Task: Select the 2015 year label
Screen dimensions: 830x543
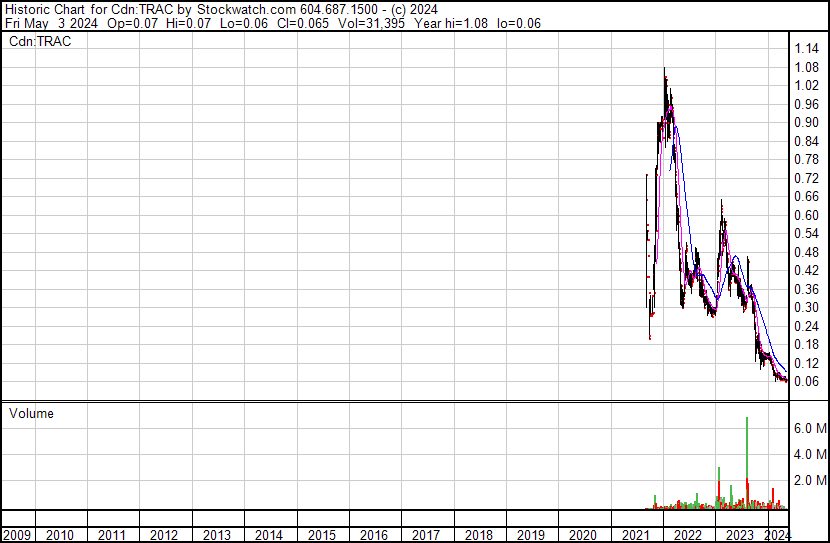Action: (x=322, y=535)
